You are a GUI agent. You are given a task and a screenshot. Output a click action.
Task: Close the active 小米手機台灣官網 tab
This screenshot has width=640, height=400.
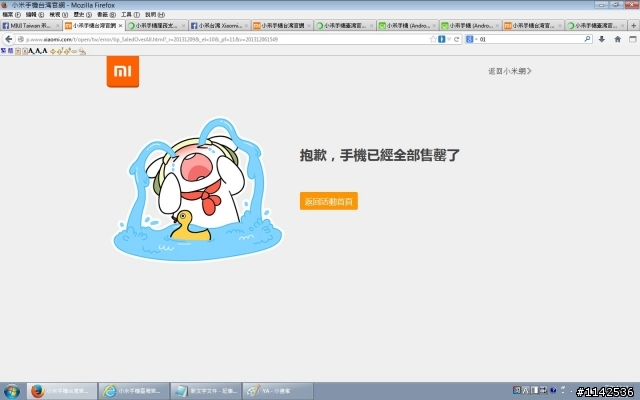coord(120,26)
